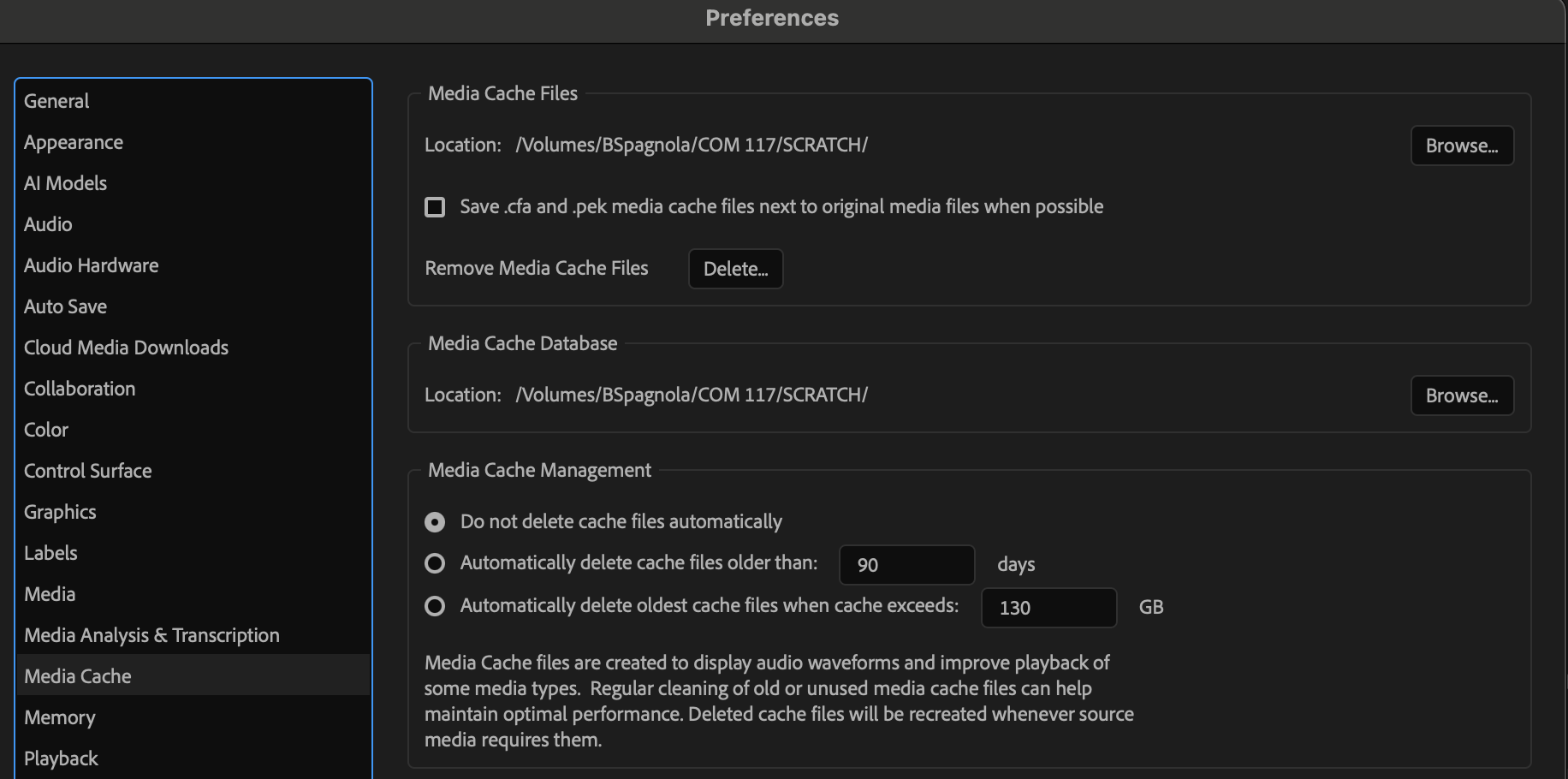
Task: Click Browse for Media Cache Files location
Action: click(1461, 146)
